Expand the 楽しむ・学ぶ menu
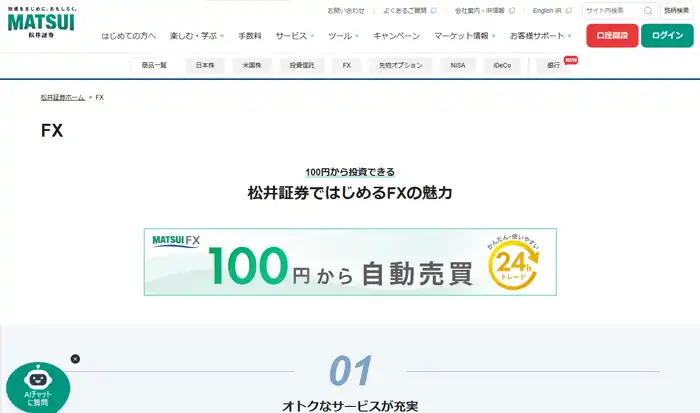This screenshot has width=700, height=413. coord(196,36)
